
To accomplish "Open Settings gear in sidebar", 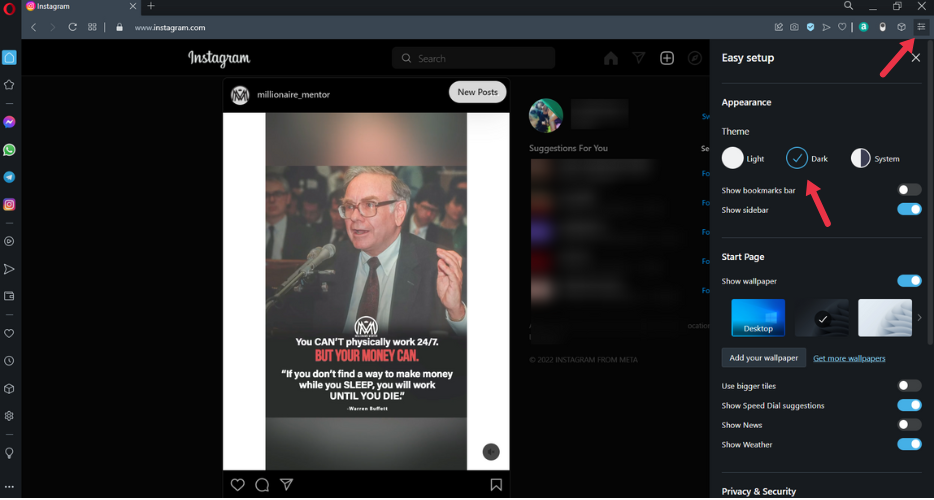I will pyautogui.click(x=9, y=416).
